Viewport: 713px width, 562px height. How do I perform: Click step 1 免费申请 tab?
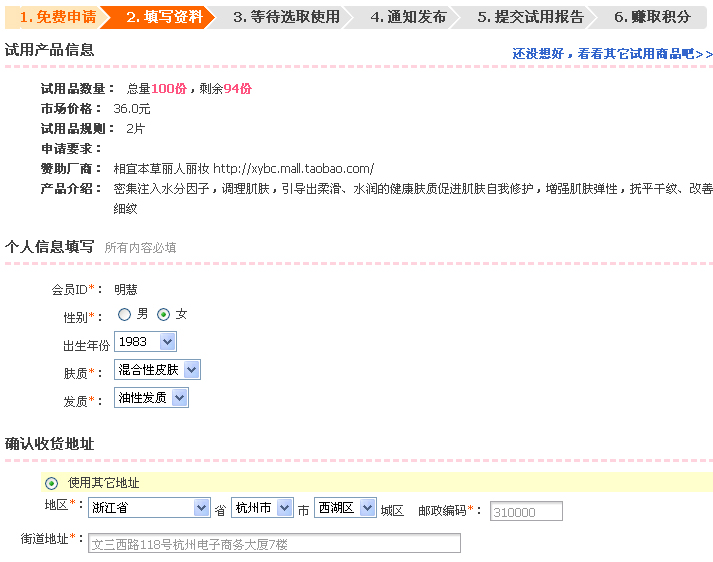point(56,17)
